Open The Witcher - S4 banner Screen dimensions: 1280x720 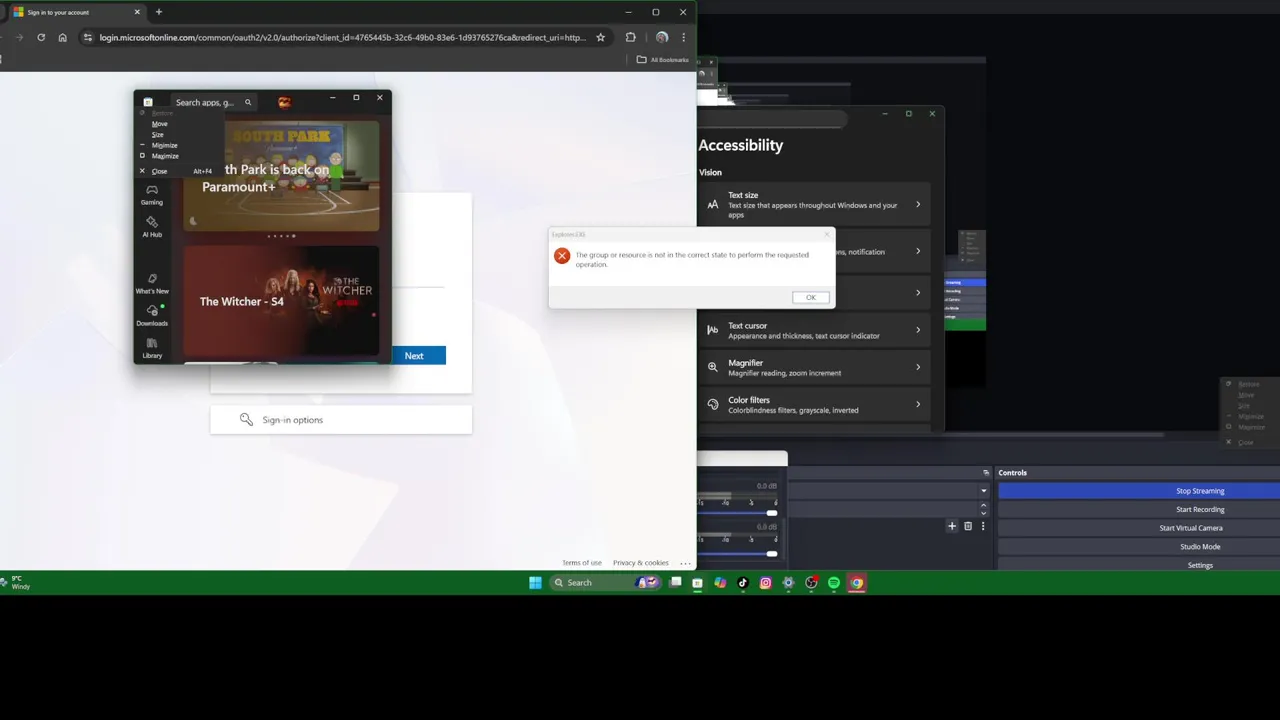(x=281, y=301)
